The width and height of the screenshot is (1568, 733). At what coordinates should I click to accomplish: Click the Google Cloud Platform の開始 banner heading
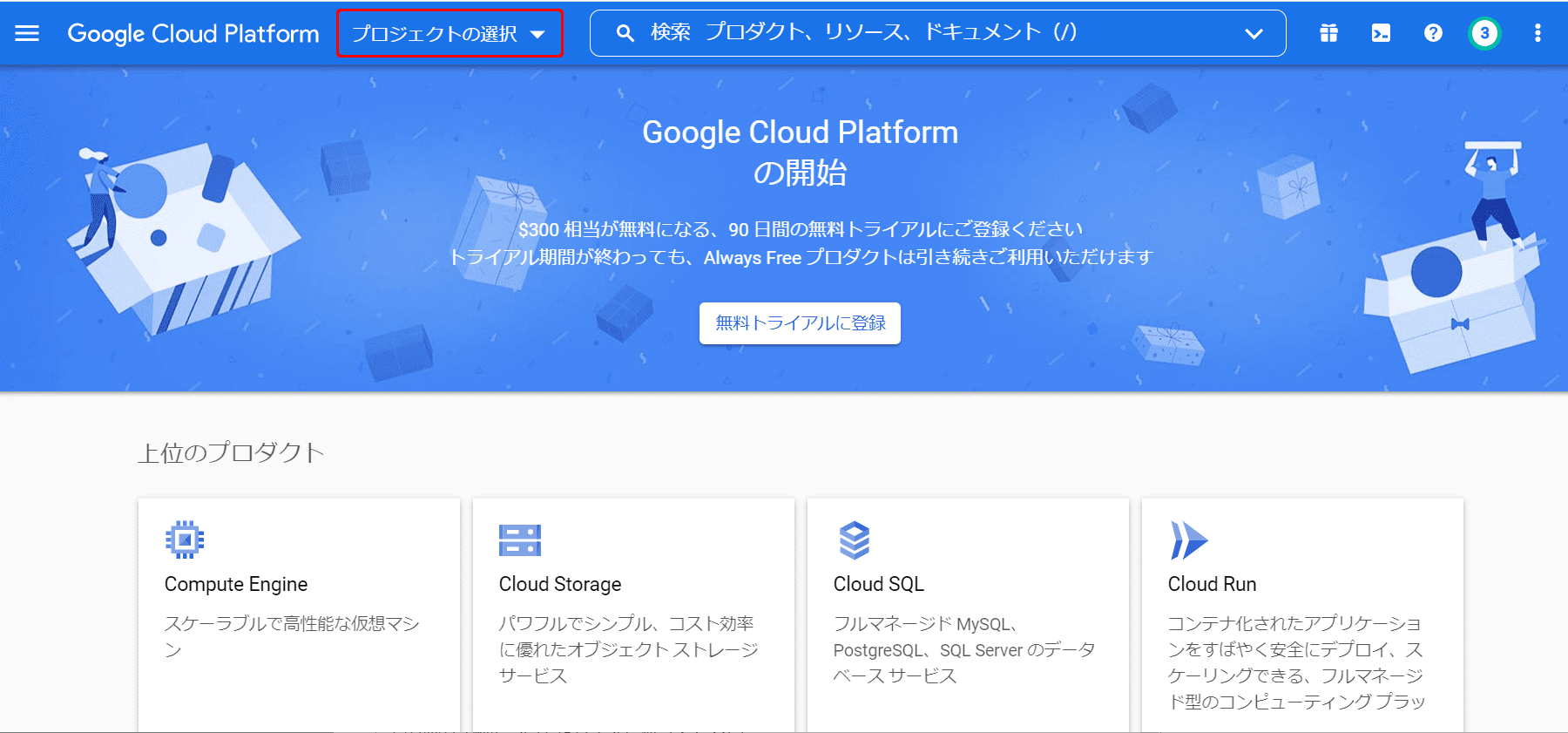coord(800,152)
